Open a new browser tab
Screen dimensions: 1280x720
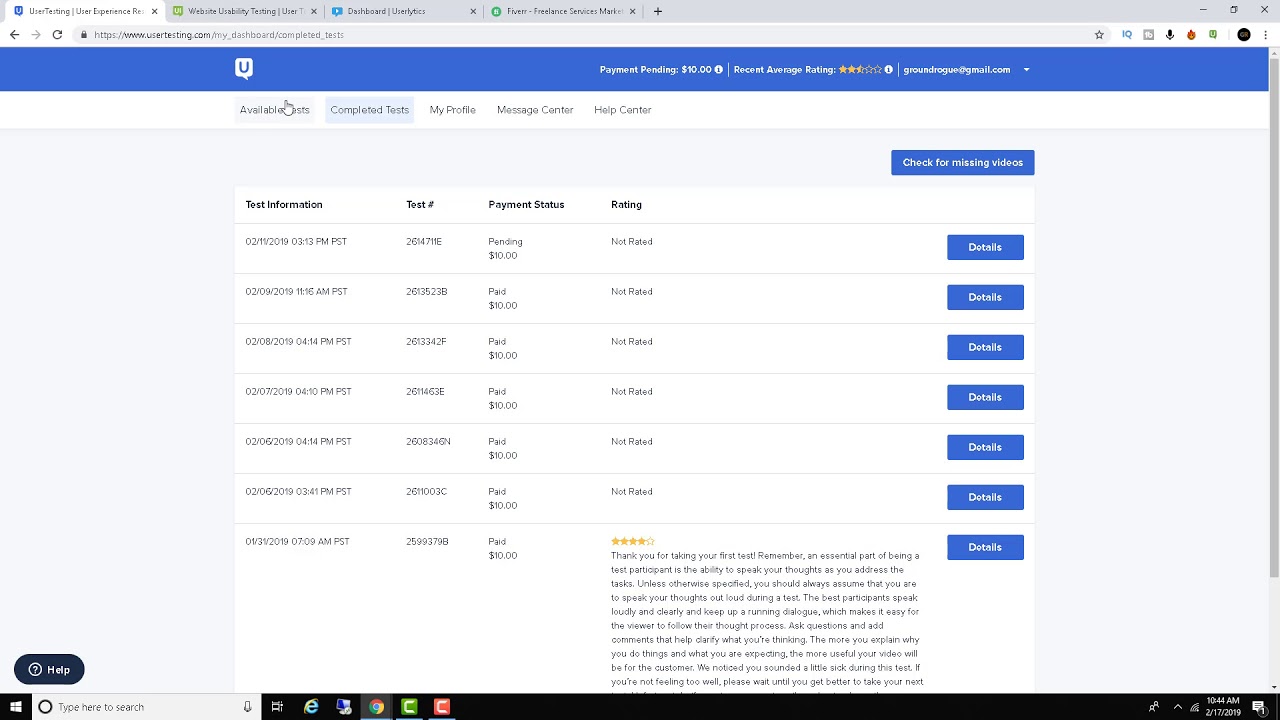(x=657, y=11)
